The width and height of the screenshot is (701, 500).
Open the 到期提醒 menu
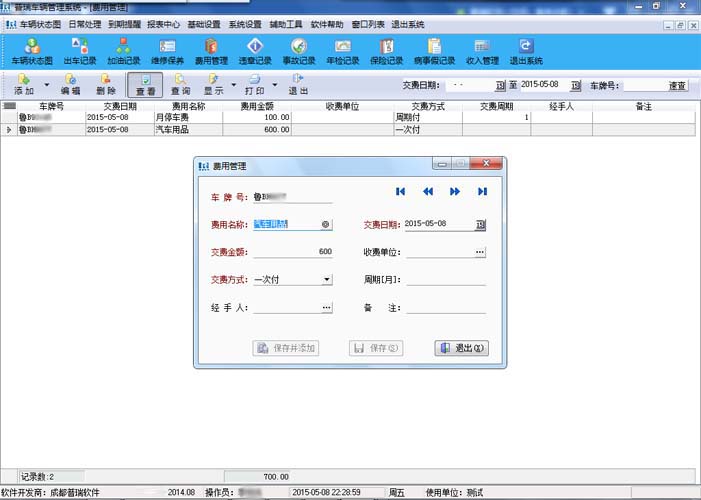coord(124,25)
